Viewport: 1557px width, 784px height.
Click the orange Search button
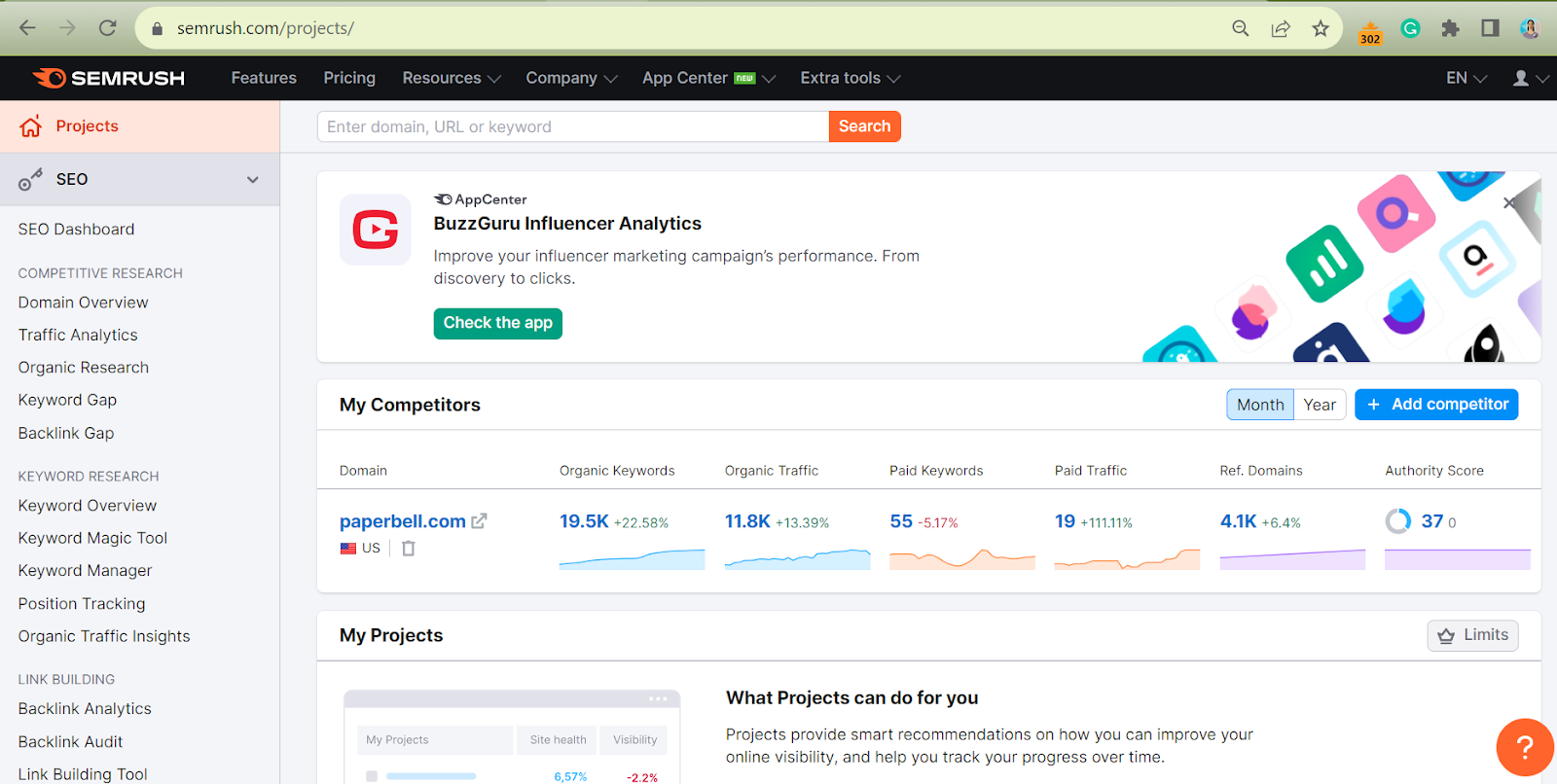pyautogui.click(x=864, y=126)
